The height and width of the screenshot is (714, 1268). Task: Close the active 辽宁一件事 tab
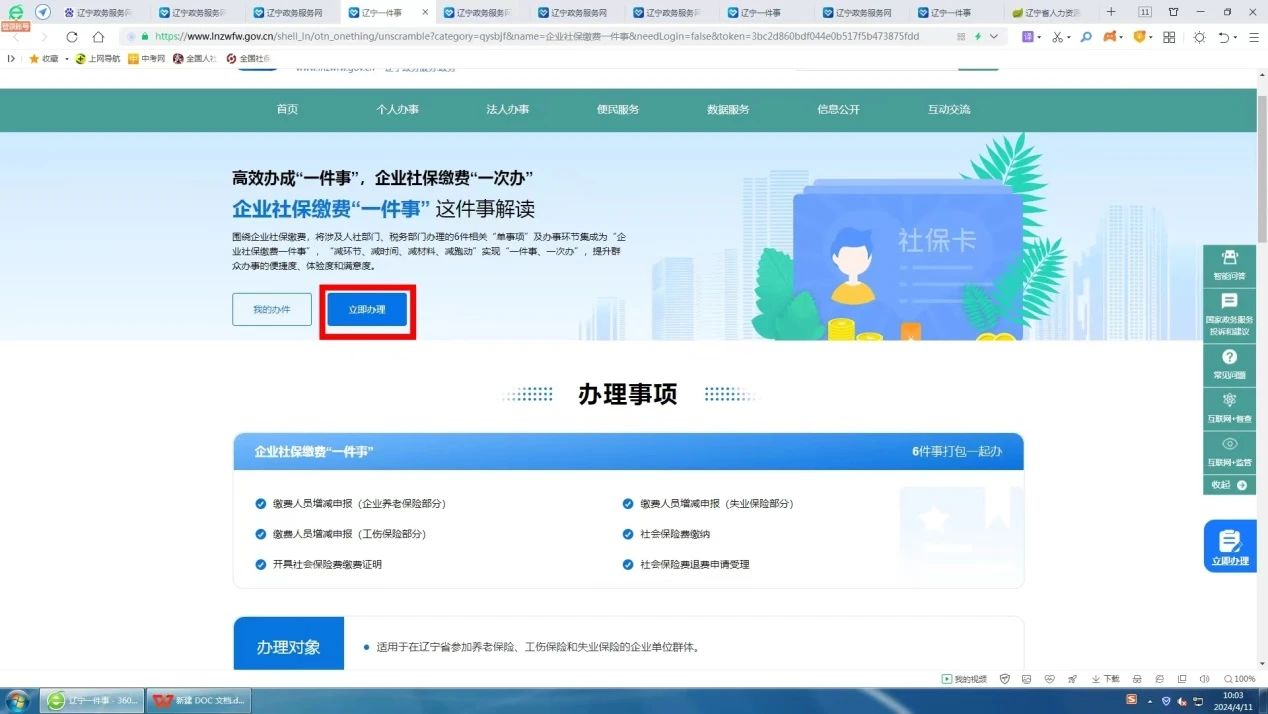(x=426, y=13)
